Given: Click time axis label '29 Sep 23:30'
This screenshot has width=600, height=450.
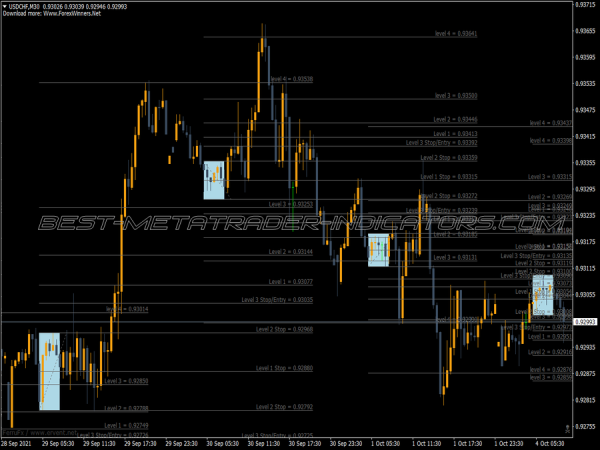Looking at the screenshot, I should coord(181,444).
